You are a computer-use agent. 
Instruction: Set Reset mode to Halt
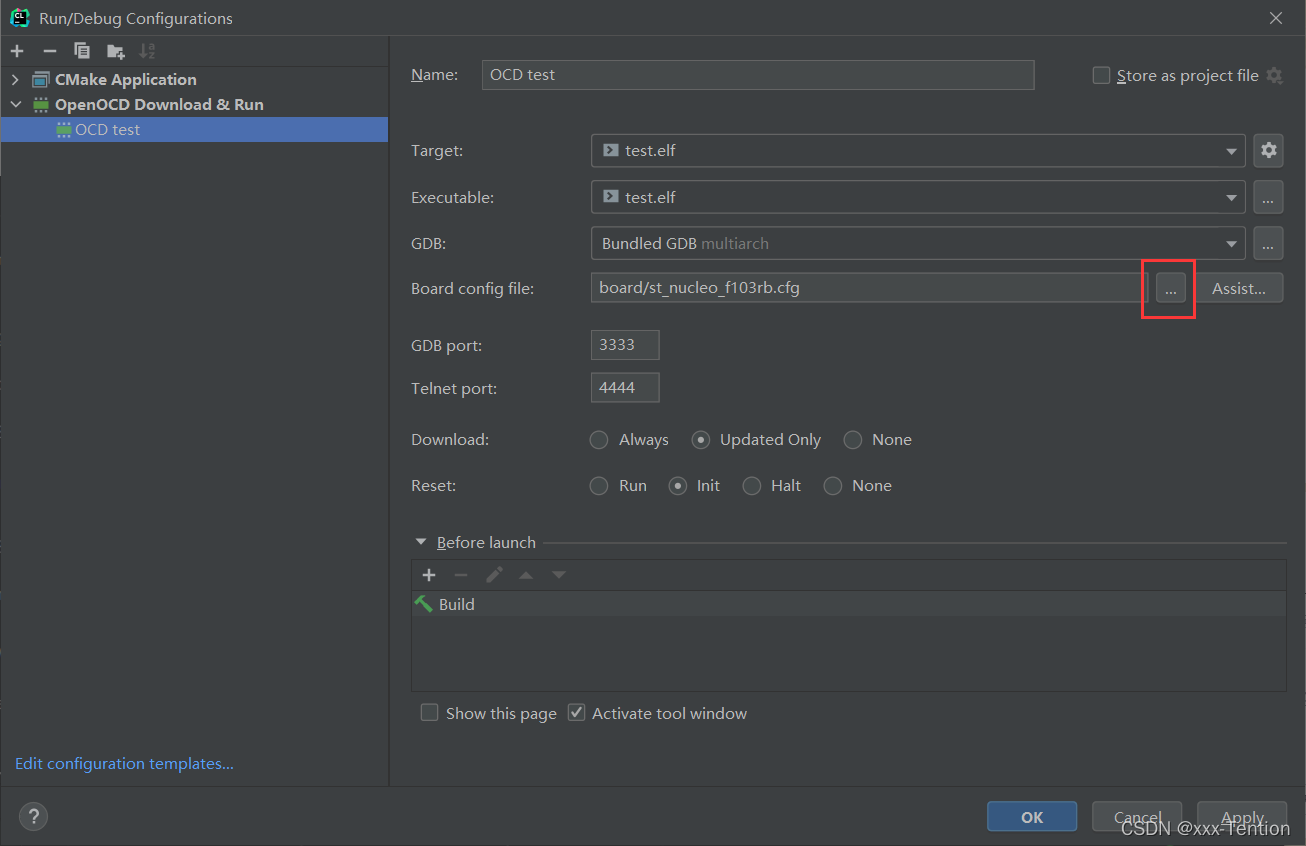[752, 486]
